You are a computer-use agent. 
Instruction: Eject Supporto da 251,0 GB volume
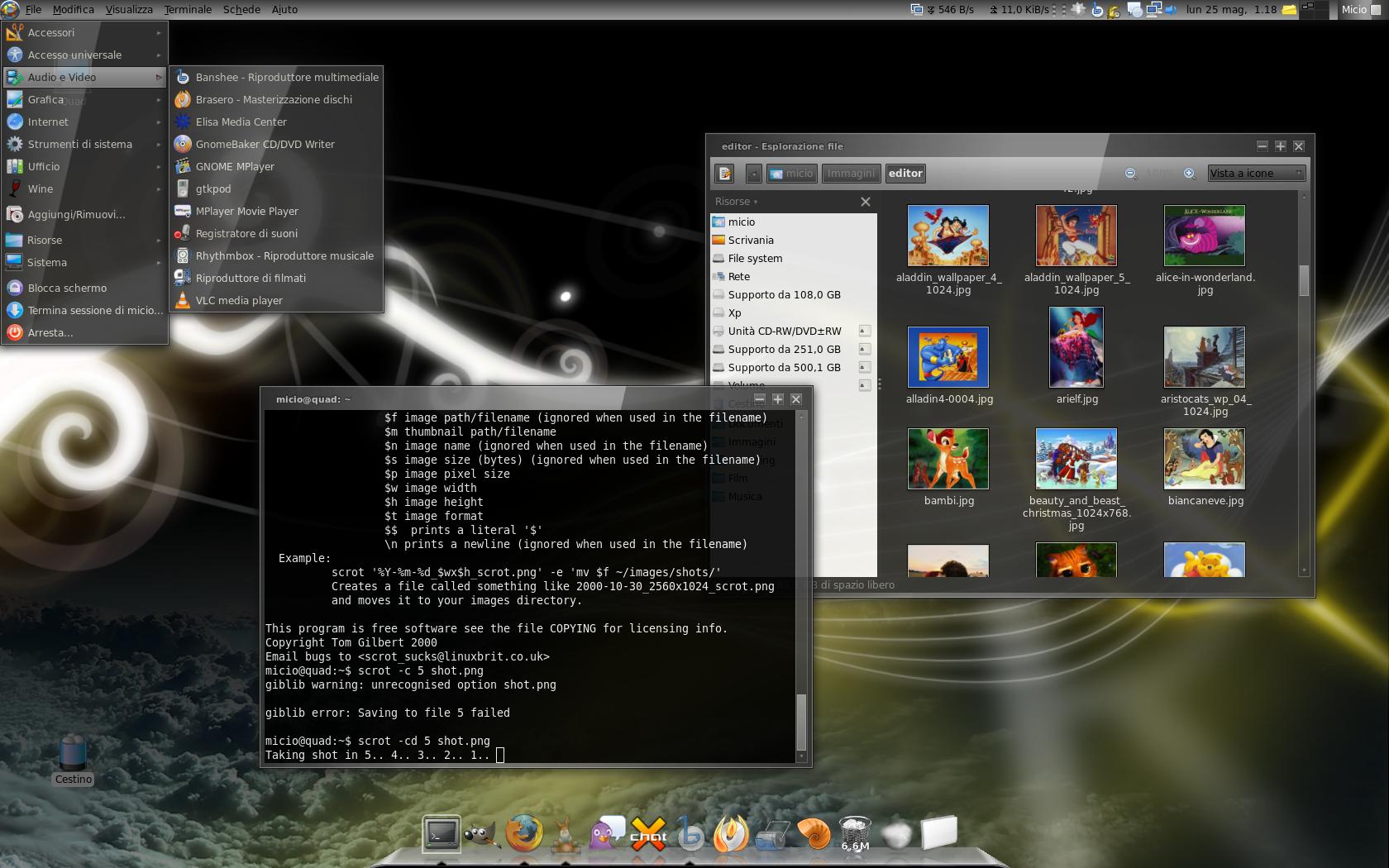(864, 349)
